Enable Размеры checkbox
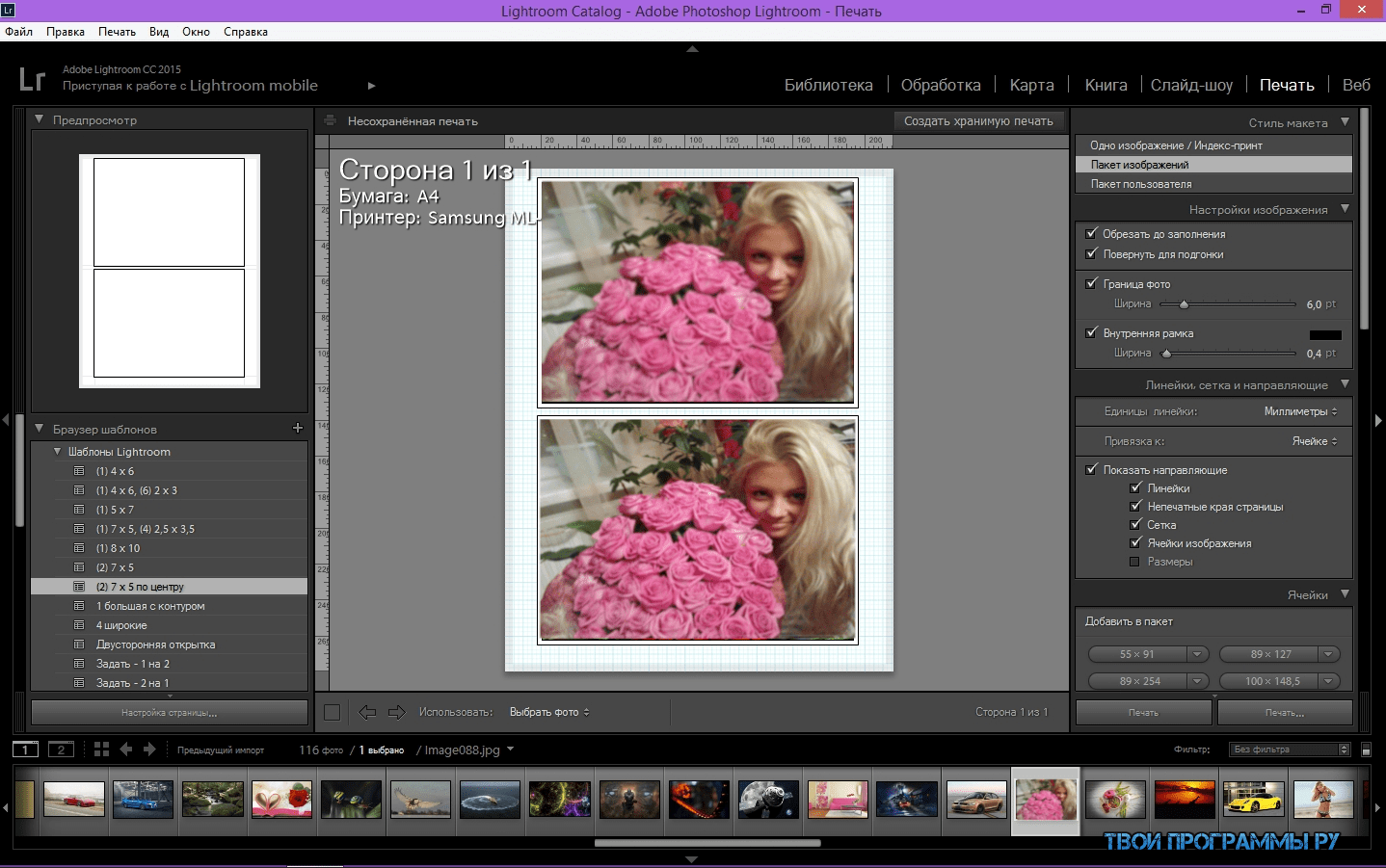The width and height of the screenshot is (1386, 868). pos(1134,562)
